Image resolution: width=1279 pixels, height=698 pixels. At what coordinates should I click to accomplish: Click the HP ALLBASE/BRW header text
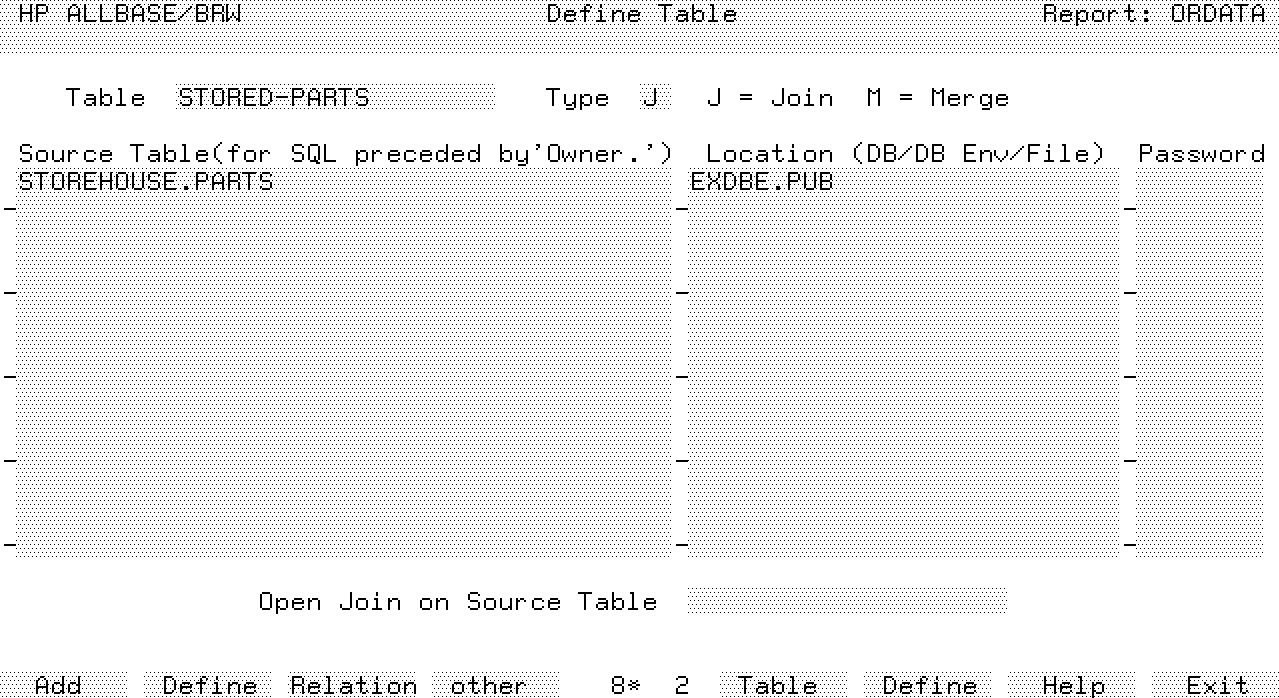coord(130,15)
